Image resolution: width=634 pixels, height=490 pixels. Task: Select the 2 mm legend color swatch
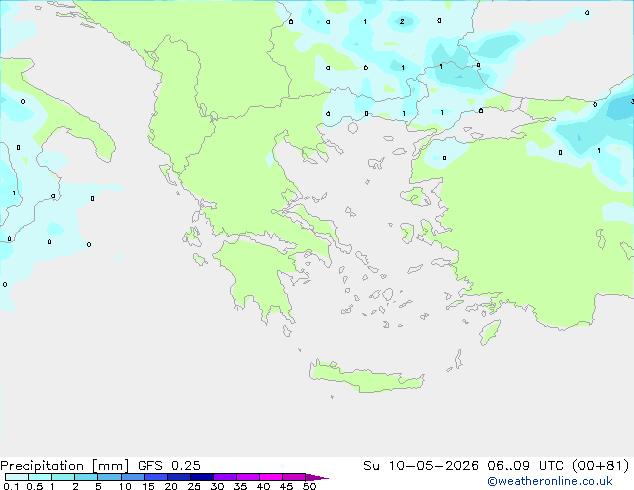coord(86,477)
